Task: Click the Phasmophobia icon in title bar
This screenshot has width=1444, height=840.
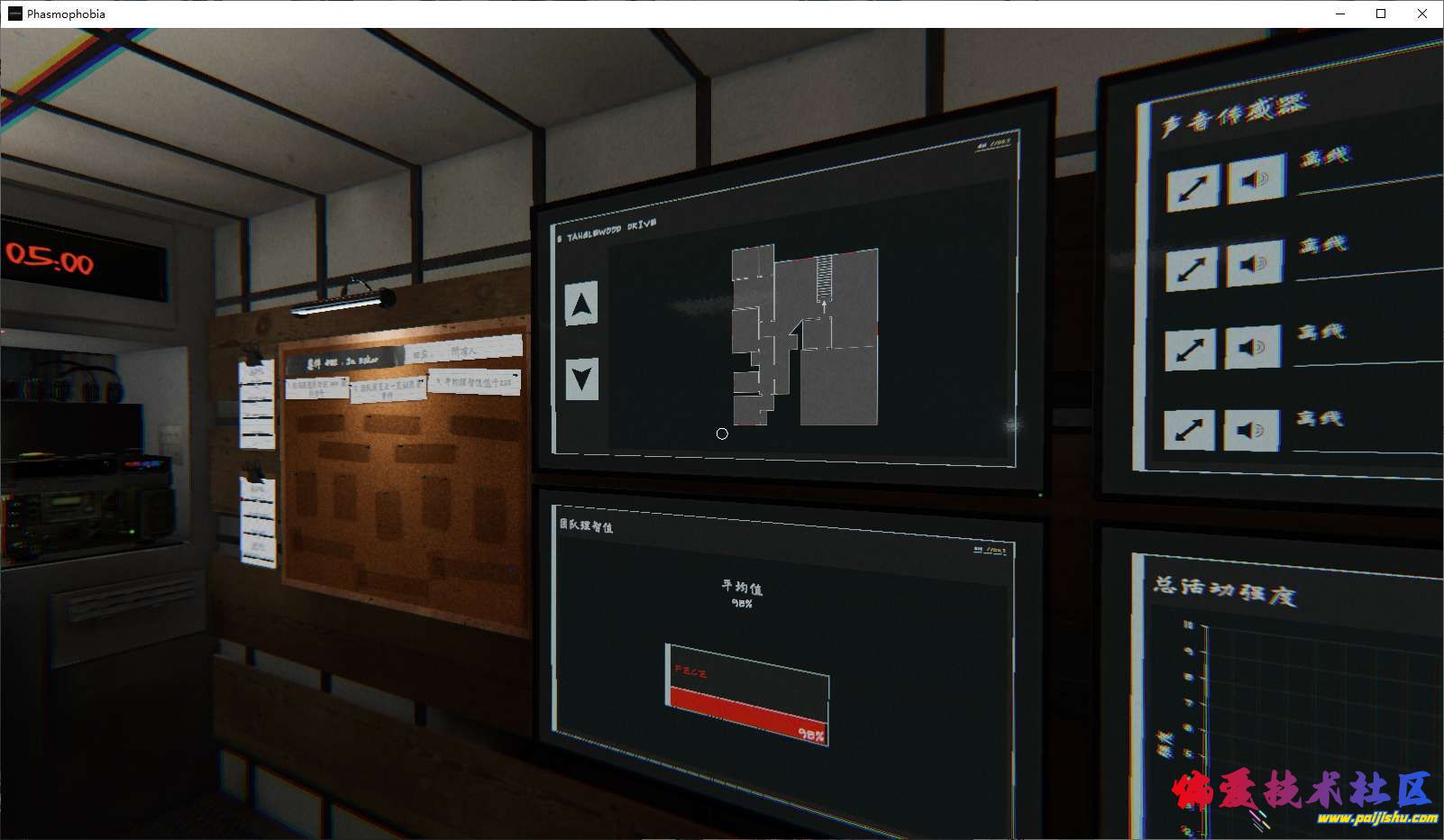Action: point(14,14)
